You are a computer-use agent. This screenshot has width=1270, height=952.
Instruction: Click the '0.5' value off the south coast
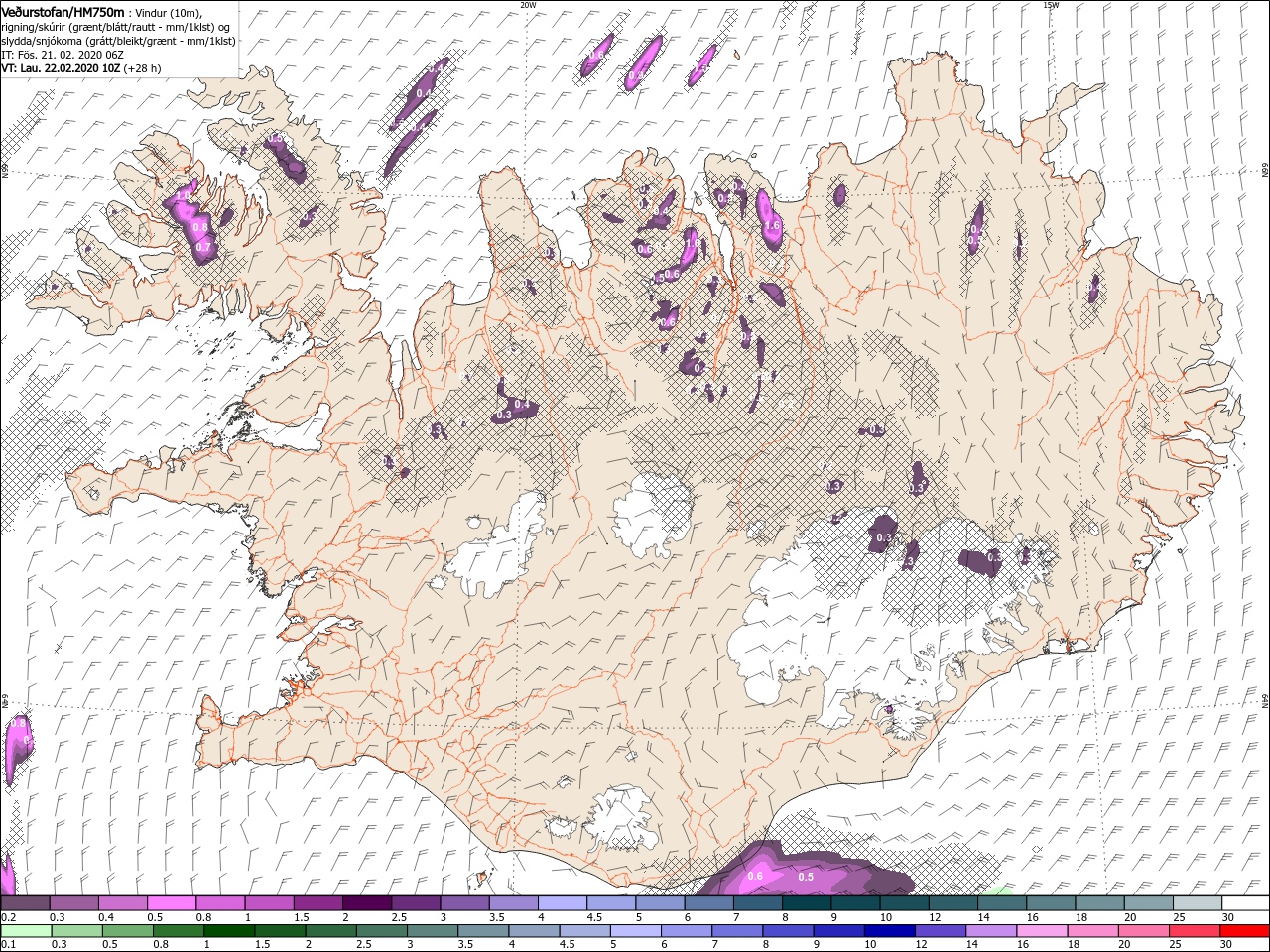tap(806, 877)
